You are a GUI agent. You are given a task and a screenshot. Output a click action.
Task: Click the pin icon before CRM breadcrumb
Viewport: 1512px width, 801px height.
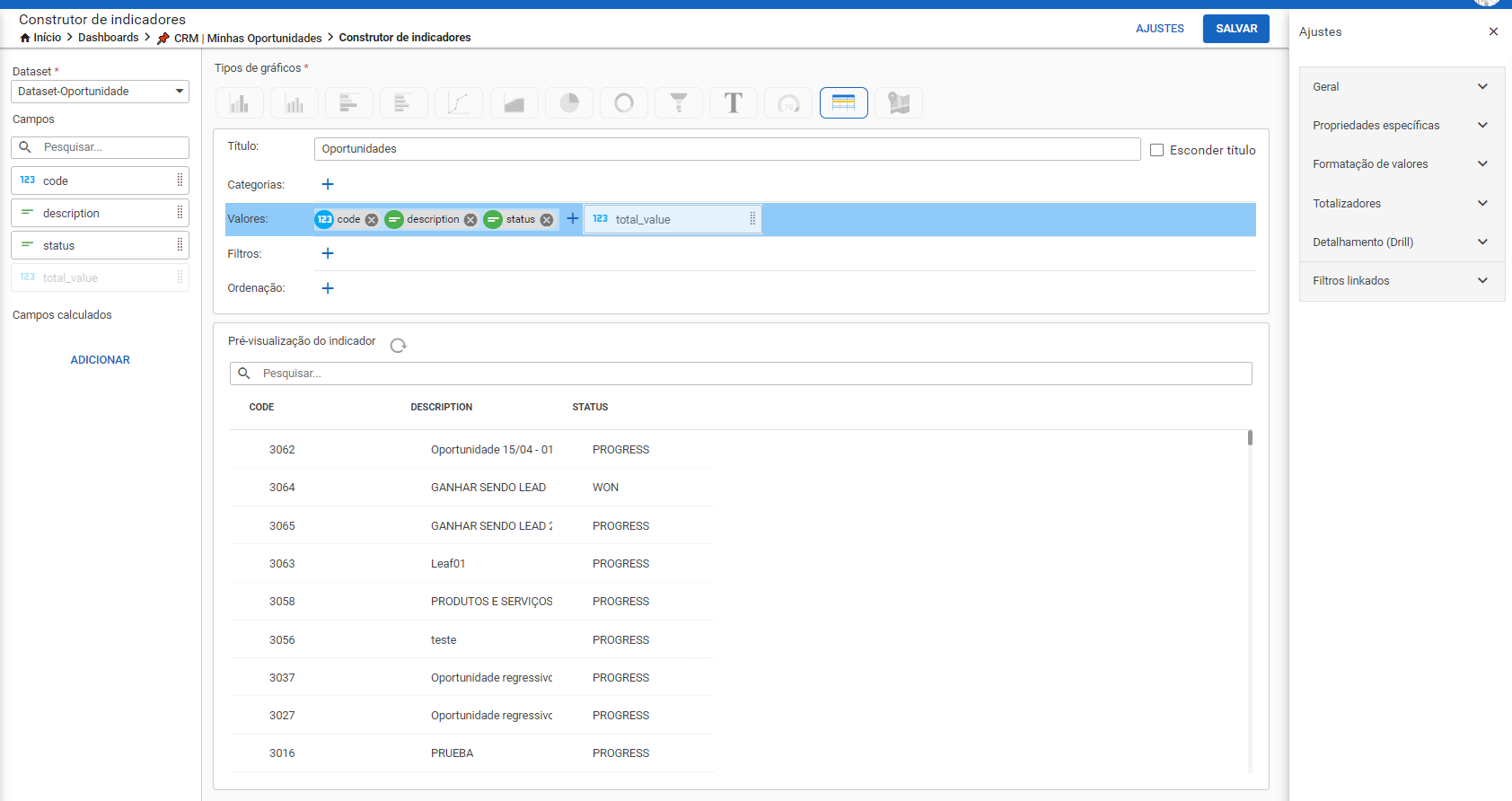pos(163,38)
